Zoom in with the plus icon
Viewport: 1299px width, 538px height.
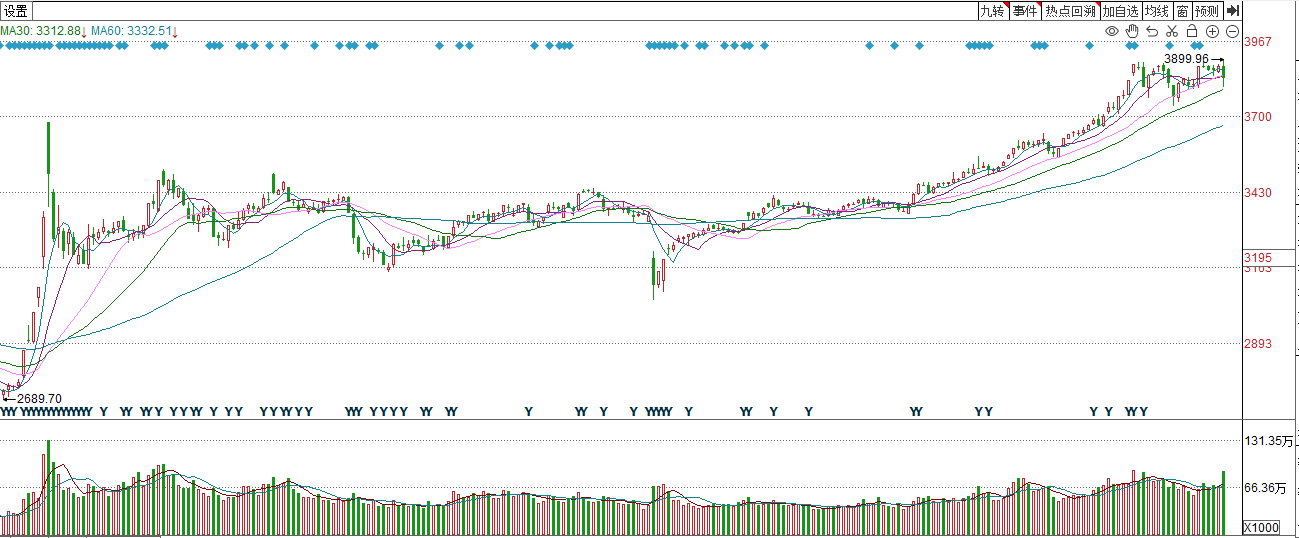pyautogui.click(x=1212, y=32)
